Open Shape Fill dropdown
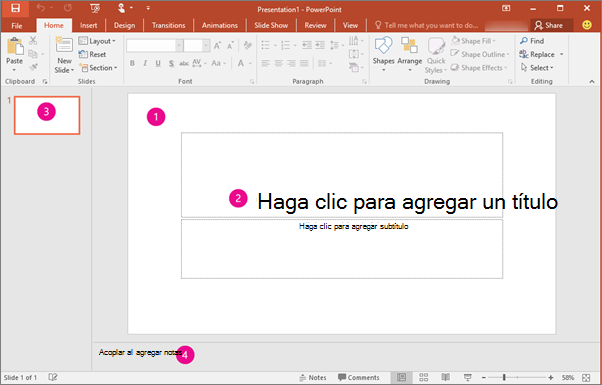The image size is (602, 385). pyautogui.click(x=473, y=41)
